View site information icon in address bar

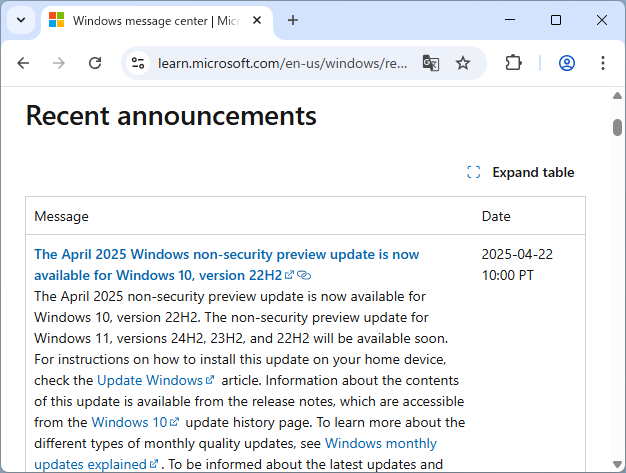(138, 63)
